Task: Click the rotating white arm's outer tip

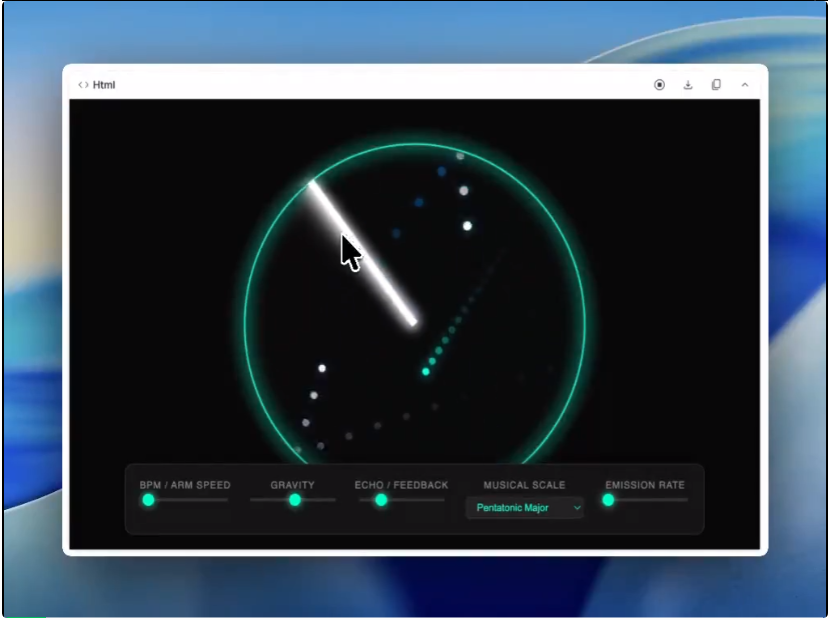Action: (x=313, y=184)
